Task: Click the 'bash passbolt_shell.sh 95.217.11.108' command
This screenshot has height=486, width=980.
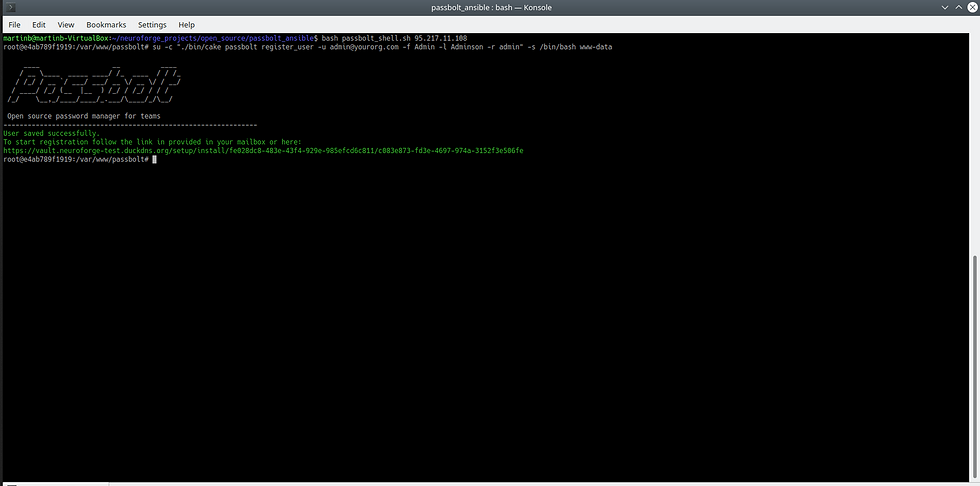Action: [x=394, y=38]
